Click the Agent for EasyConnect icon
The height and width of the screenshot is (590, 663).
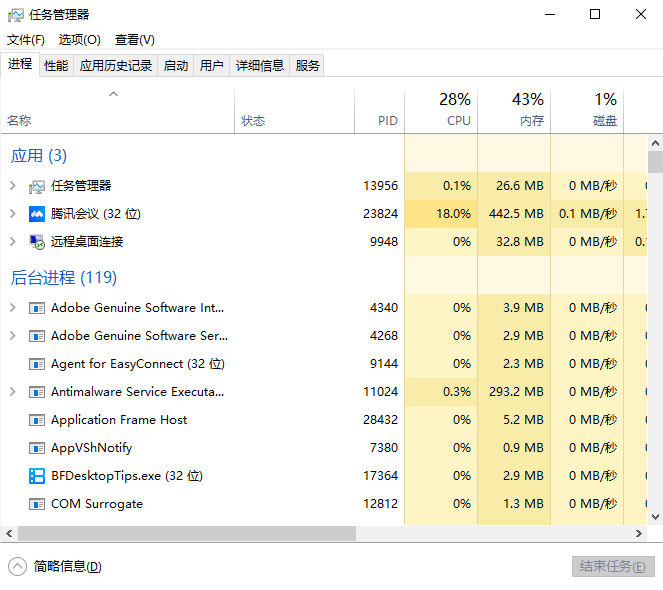37,364
